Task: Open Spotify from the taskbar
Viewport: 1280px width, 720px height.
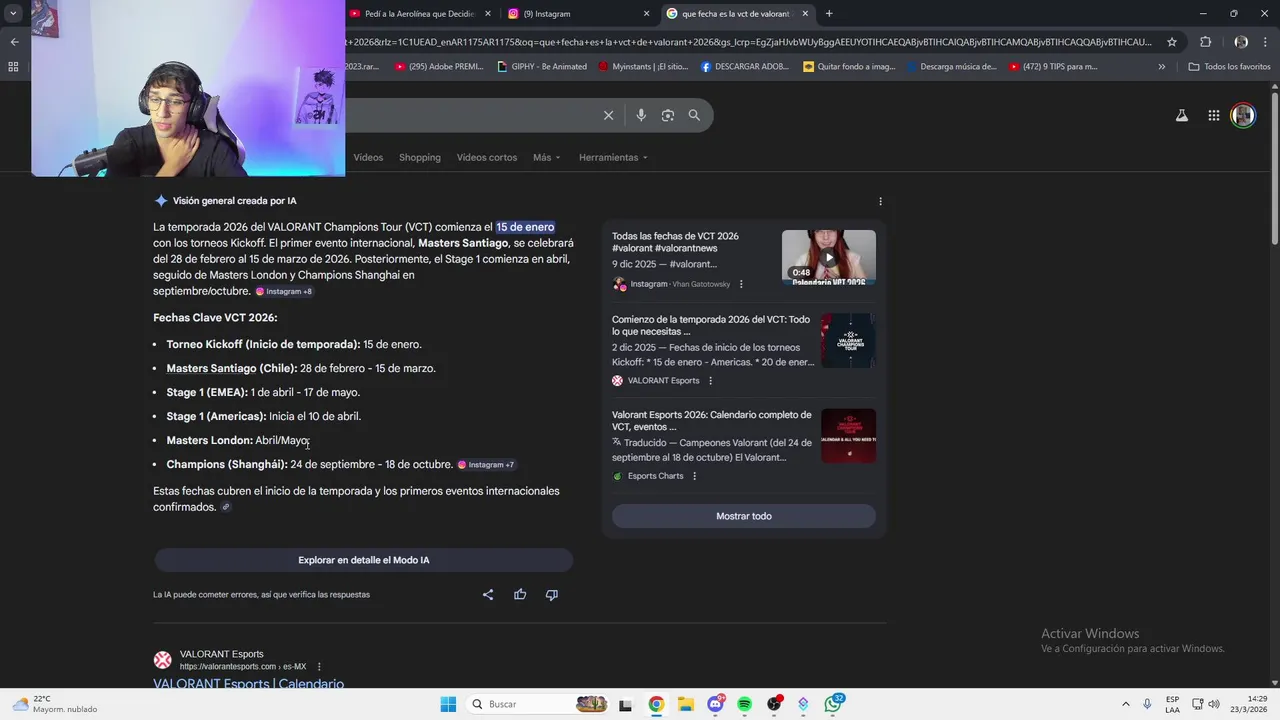Action: 744,704
